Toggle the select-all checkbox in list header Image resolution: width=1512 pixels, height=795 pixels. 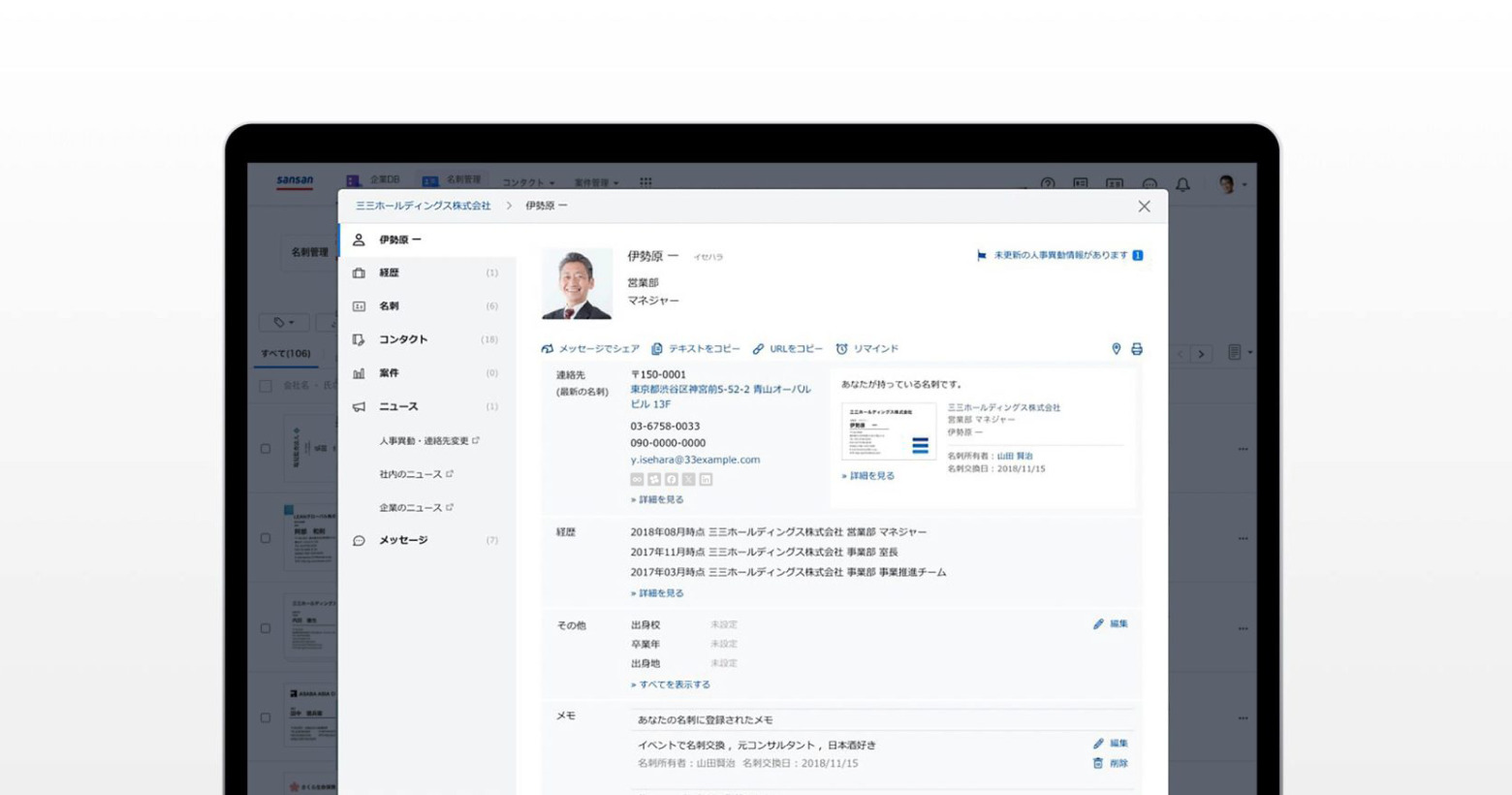coord(266,386)
